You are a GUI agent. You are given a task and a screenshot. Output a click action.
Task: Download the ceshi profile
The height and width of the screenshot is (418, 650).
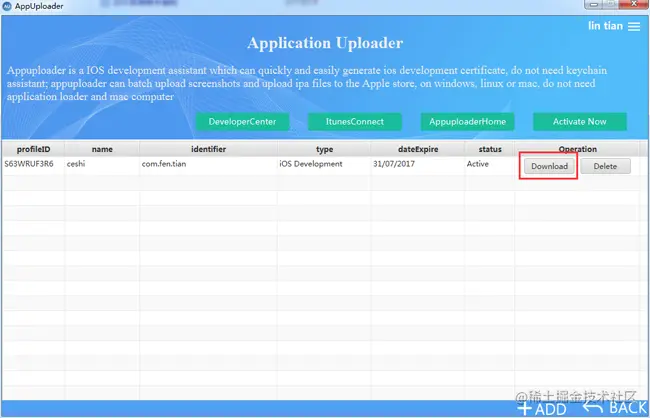[x=549, y=166]
